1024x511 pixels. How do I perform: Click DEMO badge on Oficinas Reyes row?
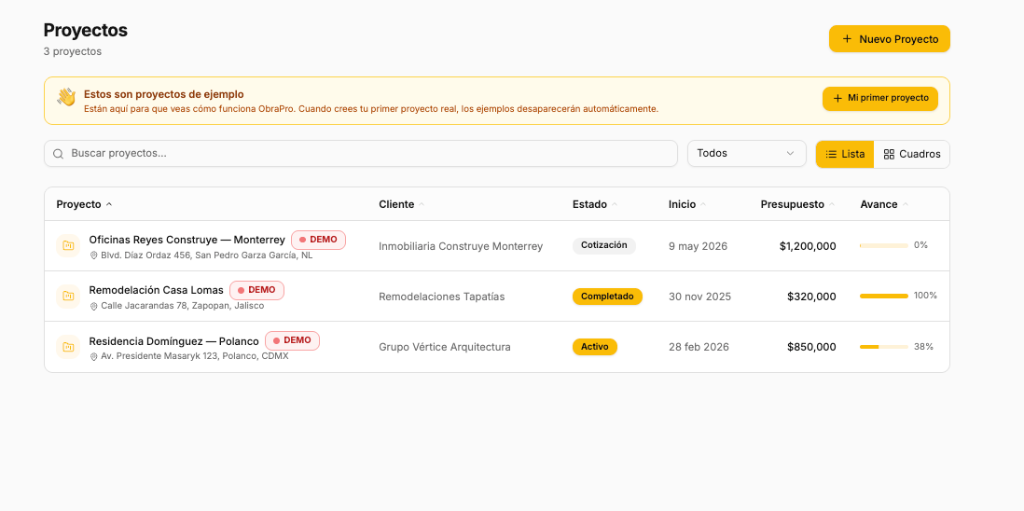coord(318,240)
